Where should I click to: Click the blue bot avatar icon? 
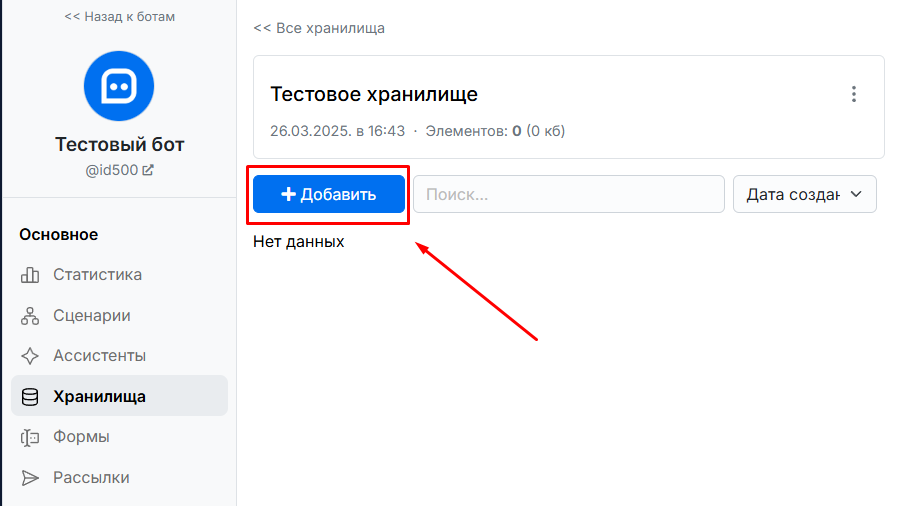pyautogui.click(x=119, y=86)
